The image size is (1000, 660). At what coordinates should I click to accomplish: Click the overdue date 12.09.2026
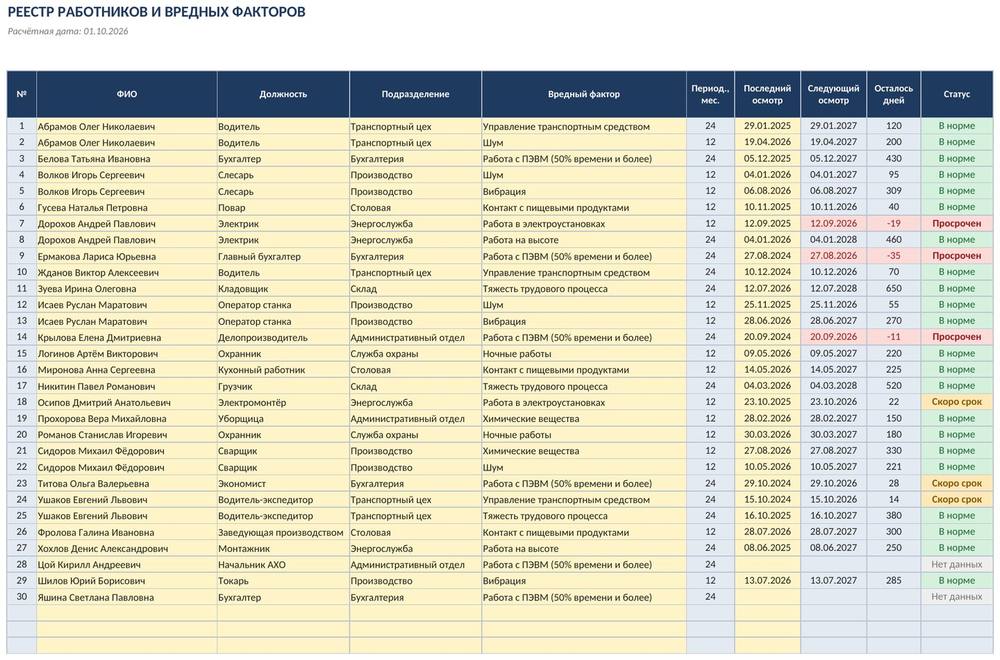(x=834, y=224)
